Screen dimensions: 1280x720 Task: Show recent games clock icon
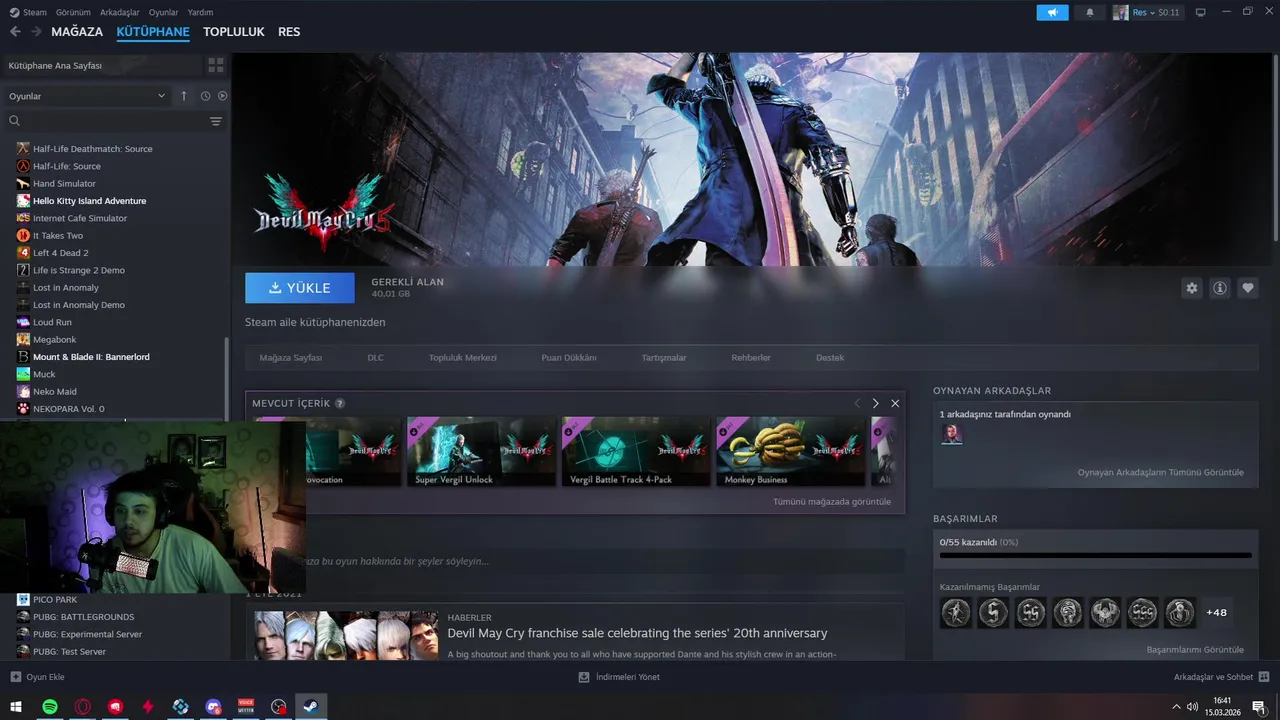205,96
